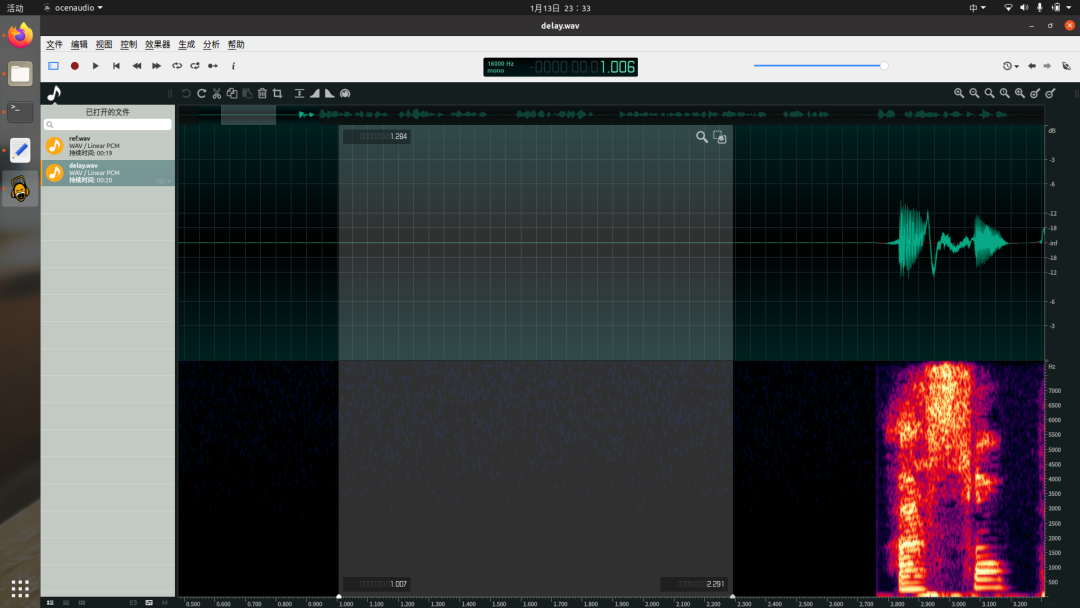Jump to the start with skip-to-beginning
The width and height of the screenshot is (1080, 608).
pos(116,66)
